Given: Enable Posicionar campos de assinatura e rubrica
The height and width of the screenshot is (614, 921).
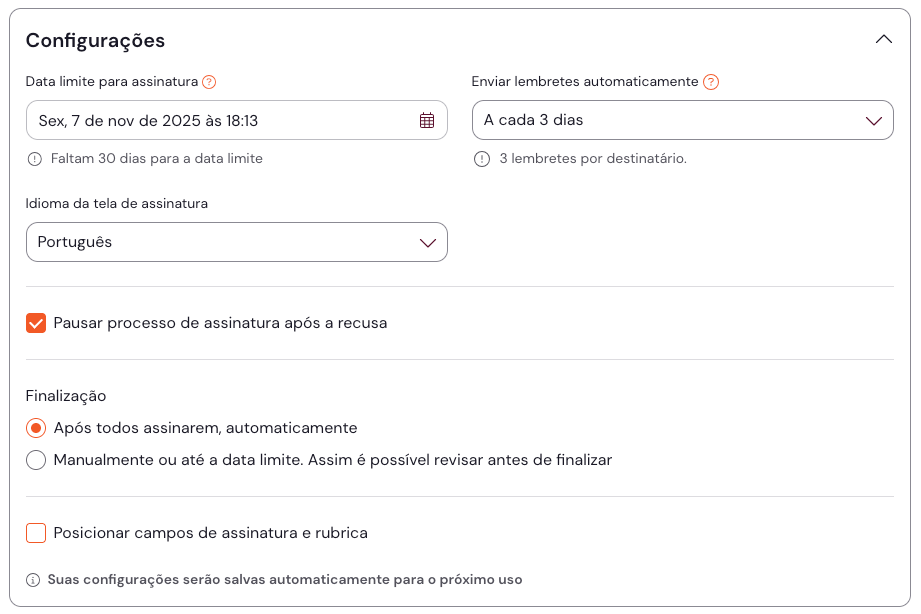Looking at the screenshot, I should pyautogui.click(x=36, y=533).
